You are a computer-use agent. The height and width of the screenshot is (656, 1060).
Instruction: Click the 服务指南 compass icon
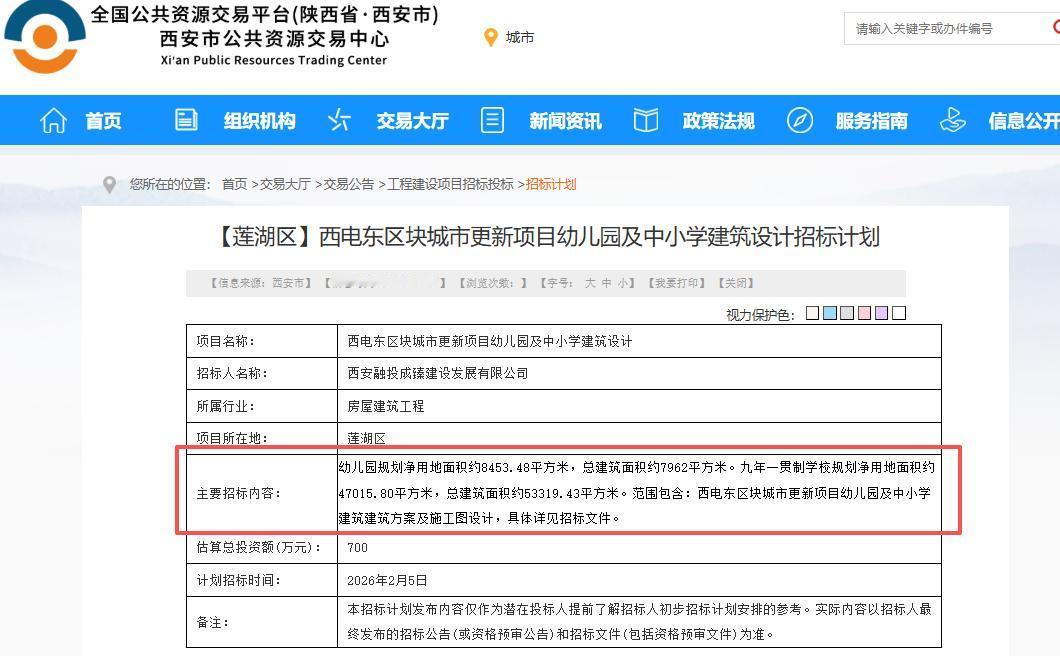(x=798, y=119)
